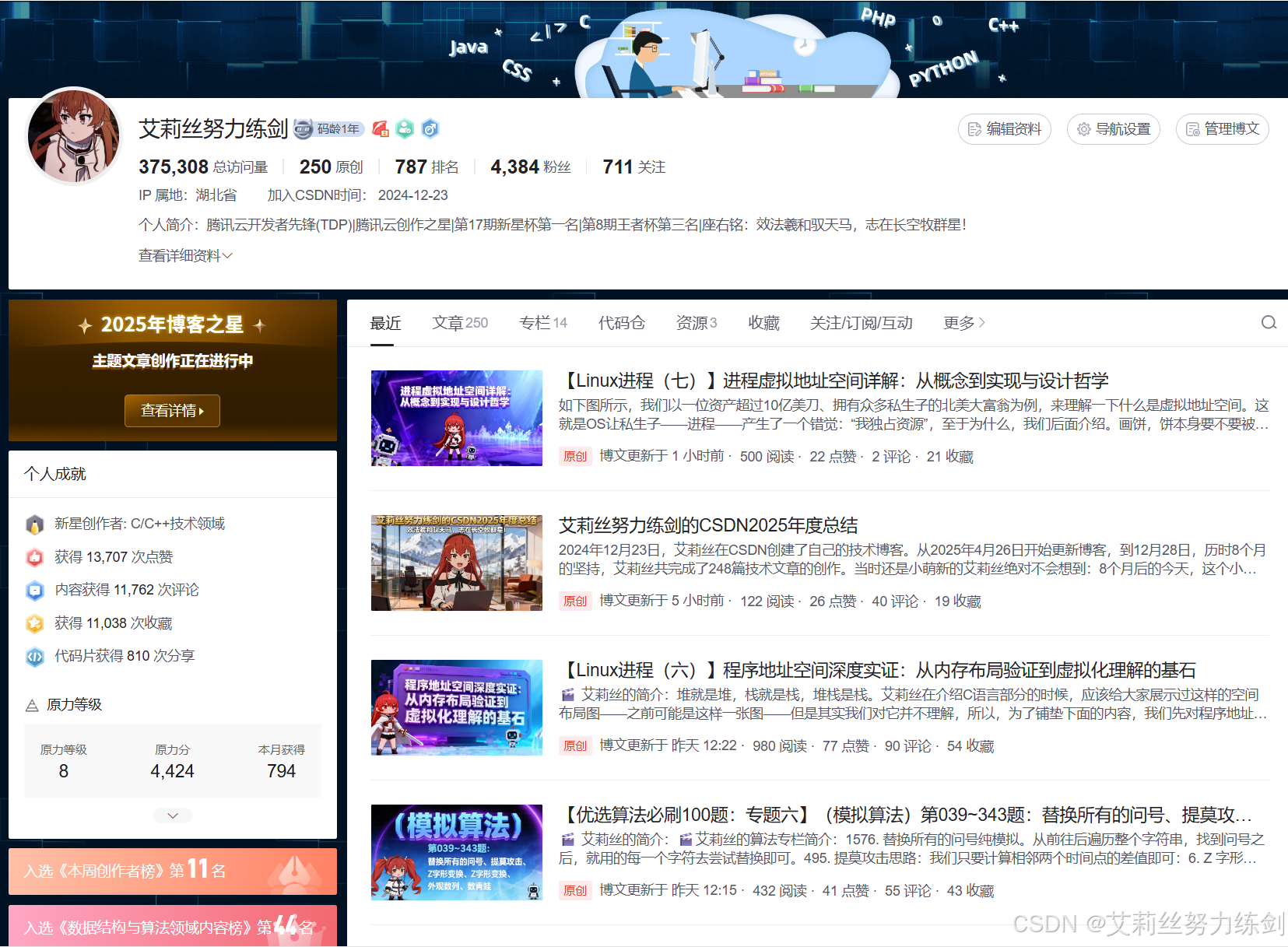Screen dimensions: 1288x947
Task: Switch to the 关注/订阅/互动 tab
Action: [861, 323]
